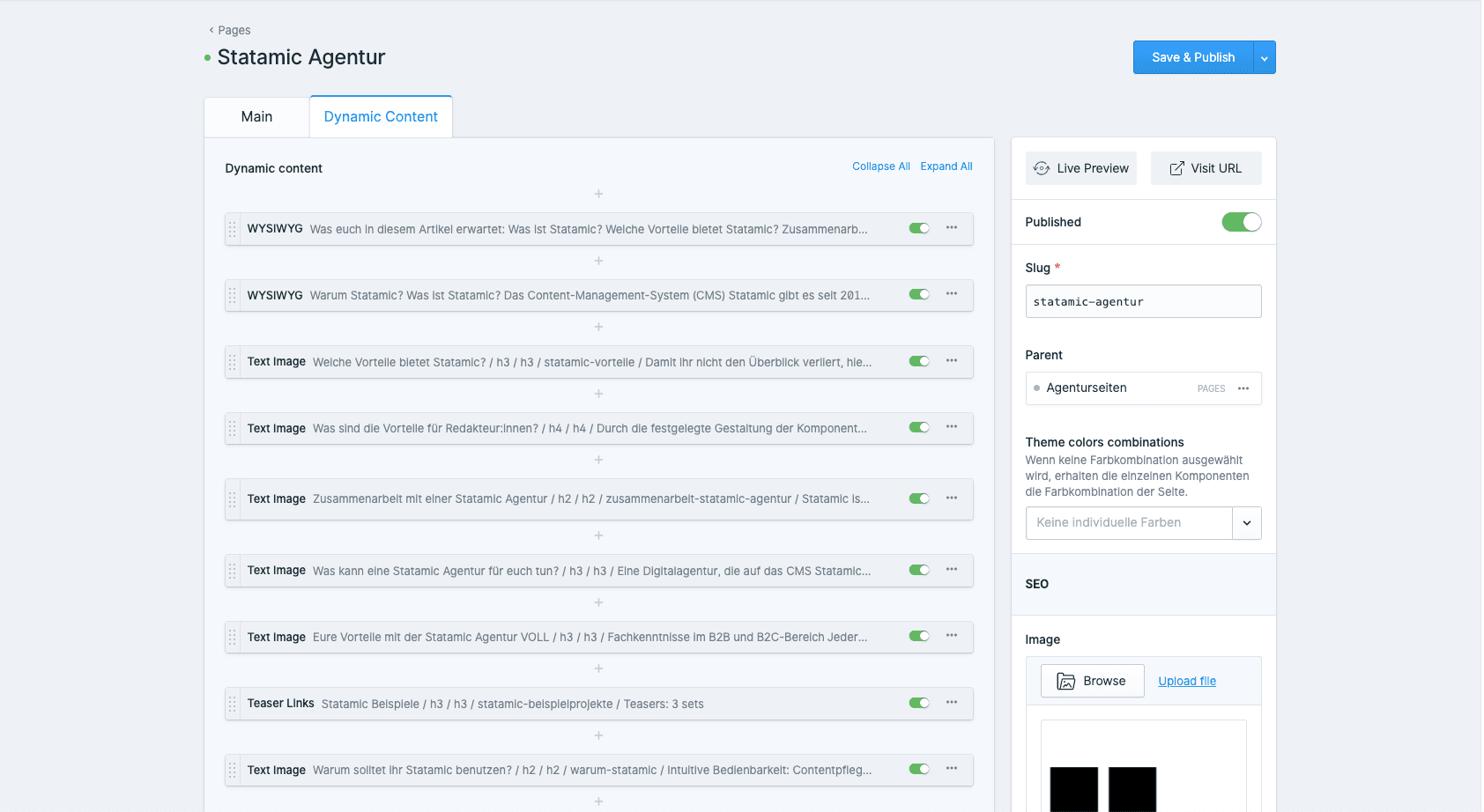Open Theme colors 'Keine individuelle Farben' dropdown
Viewport: 1484px width, 812px height.
click(1143, 523)
